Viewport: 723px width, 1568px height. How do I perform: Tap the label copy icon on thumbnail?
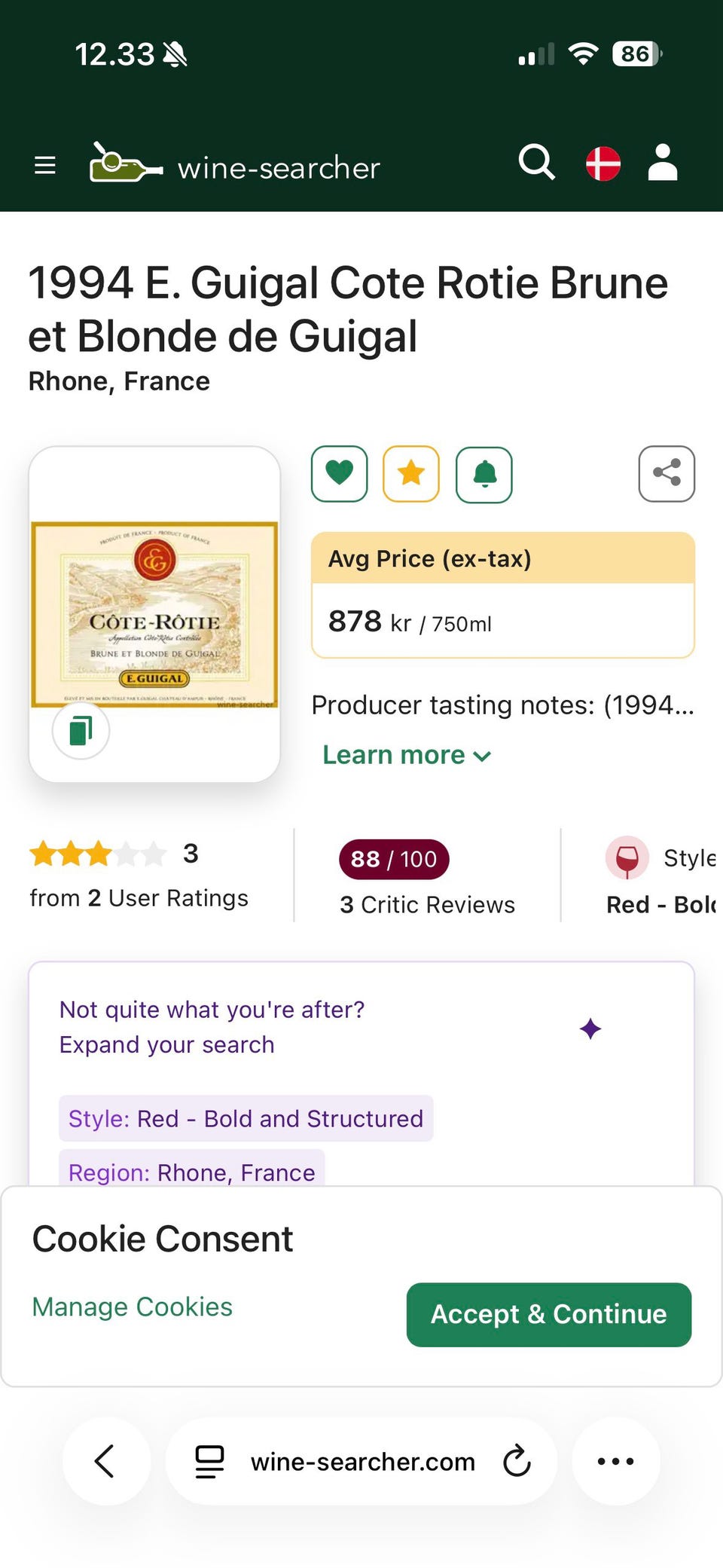tap(81, 731)
